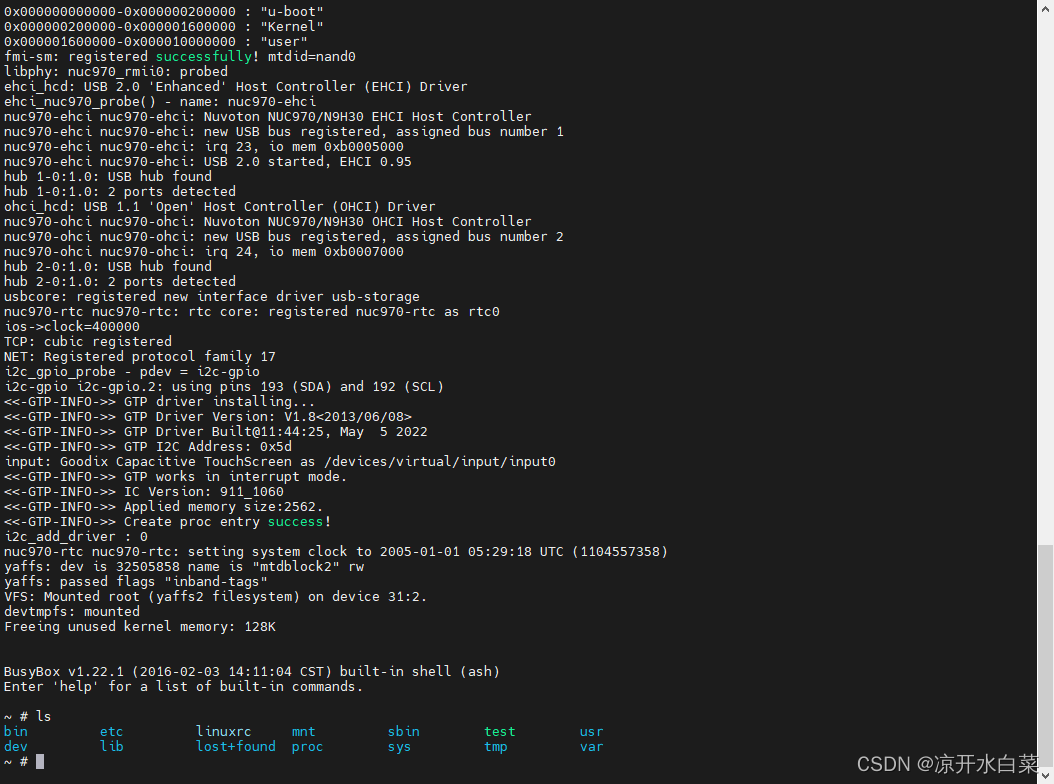This screenshot has height=784, width=1054.
Task: Click 'registered nuc970-rtc as rtc0' line
Action: coord(252,311)
